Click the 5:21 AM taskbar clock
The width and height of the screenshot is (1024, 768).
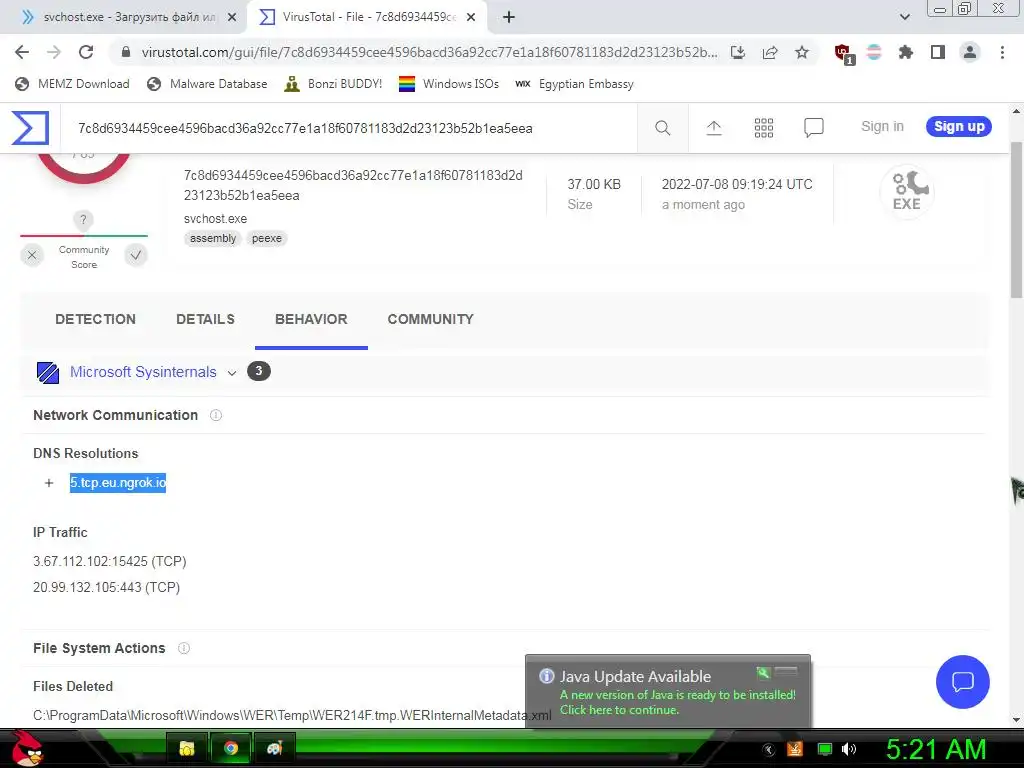click(x=936, y=749)
